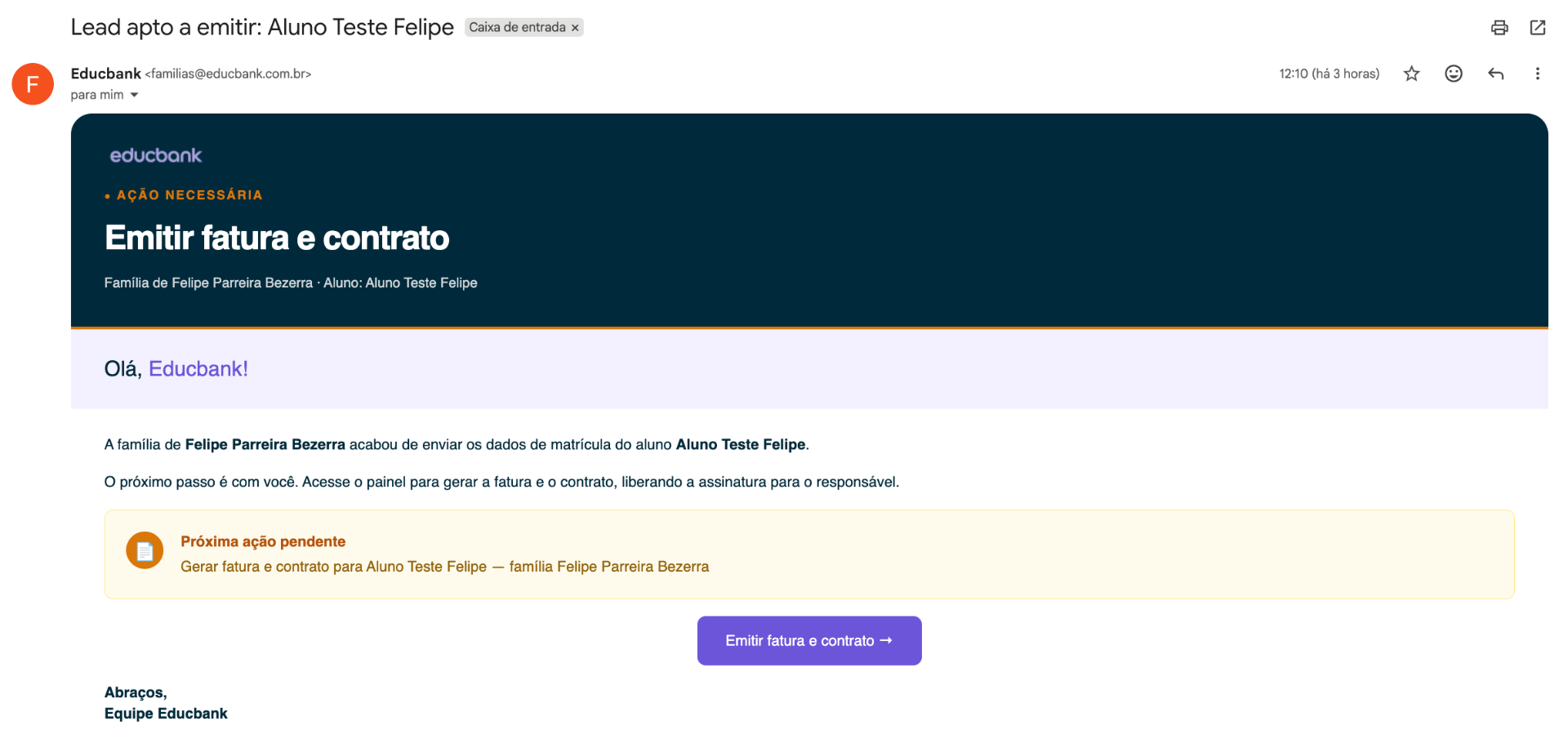The image size is (1568, 748).
Task: Star this Educbank message
Action: pos(1411,73)
